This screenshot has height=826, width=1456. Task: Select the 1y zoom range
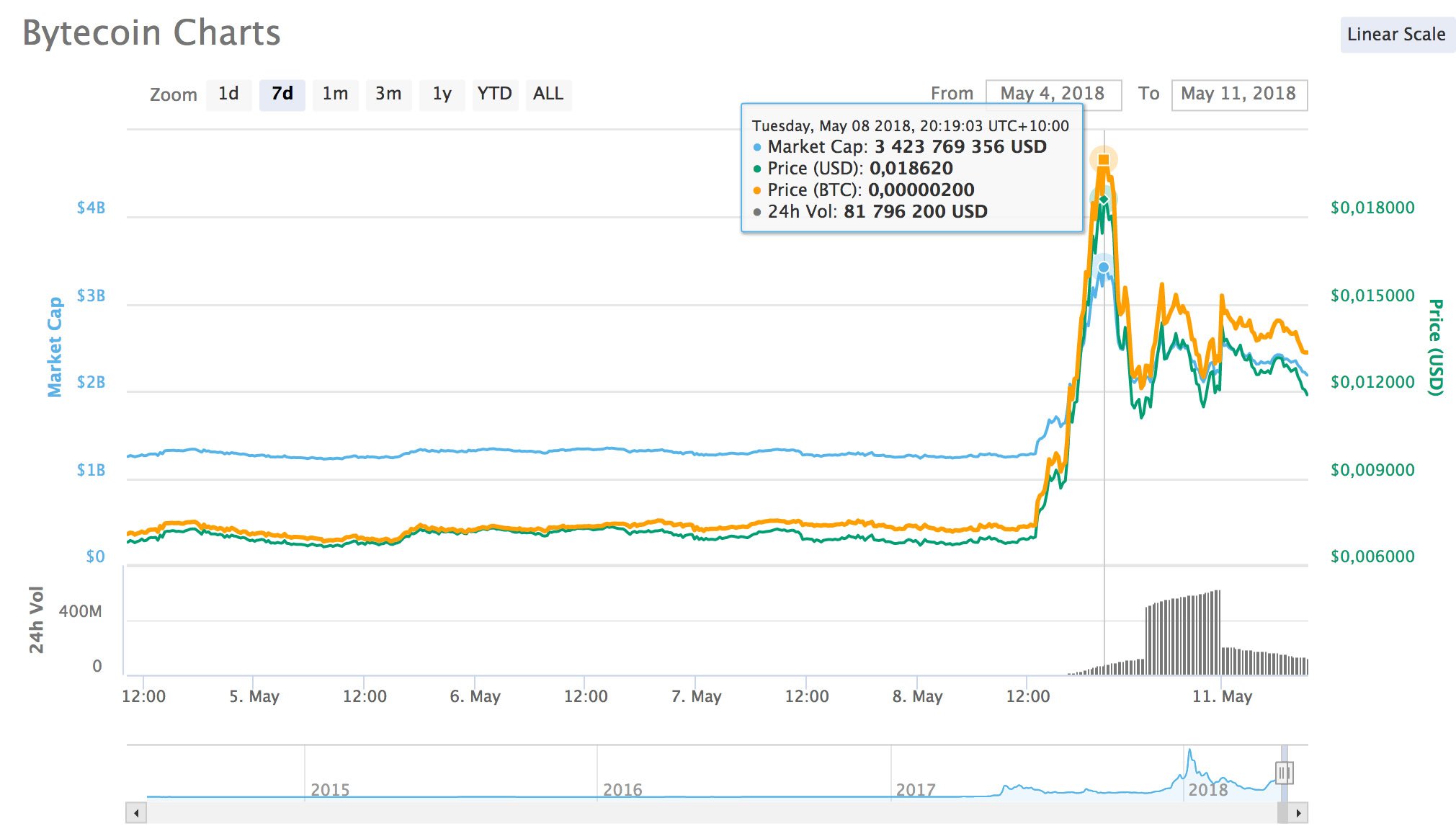pyautogui.click(x=442, y=94)
